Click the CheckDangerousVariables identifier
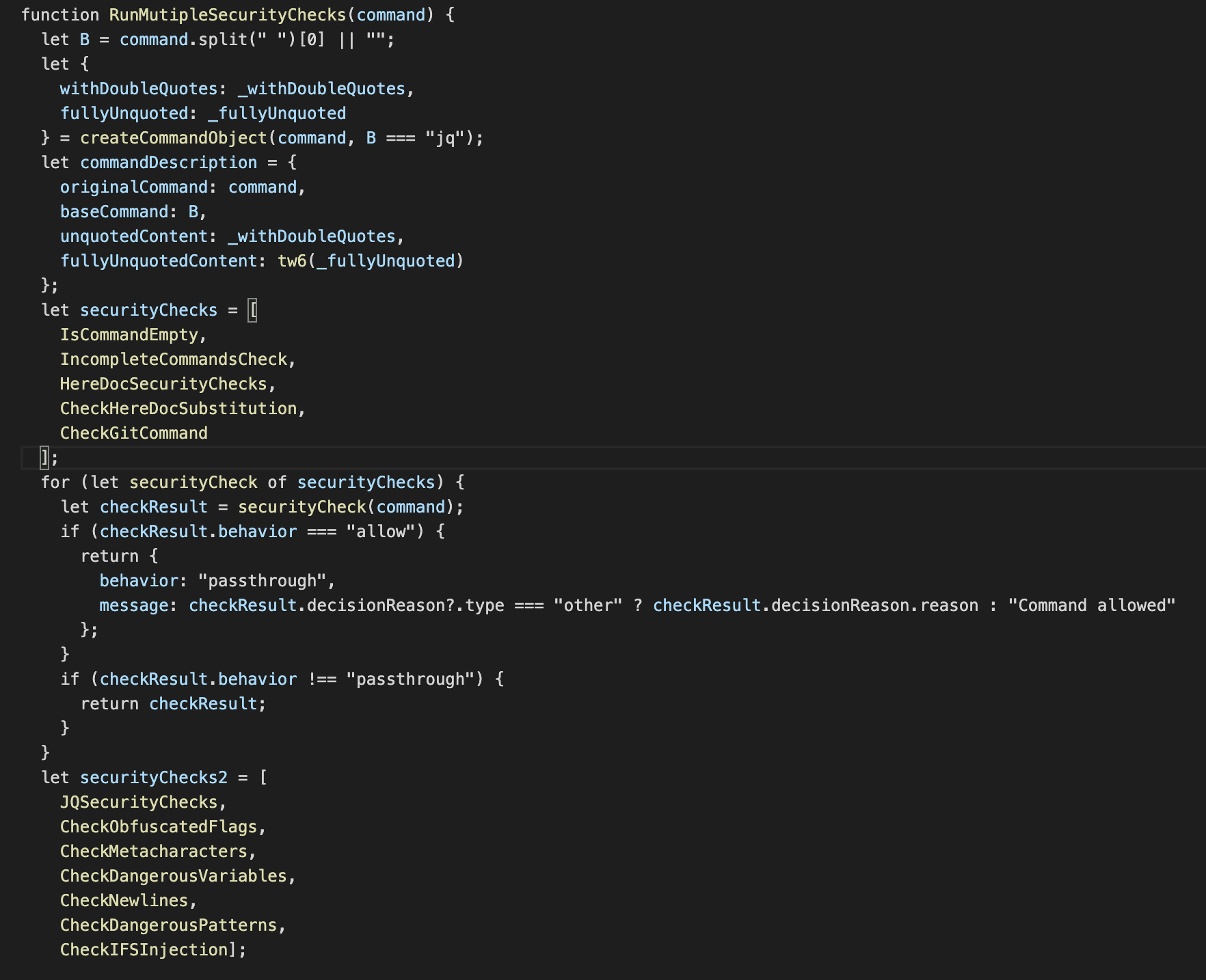1206x980 pixels. tap(173, 876)
